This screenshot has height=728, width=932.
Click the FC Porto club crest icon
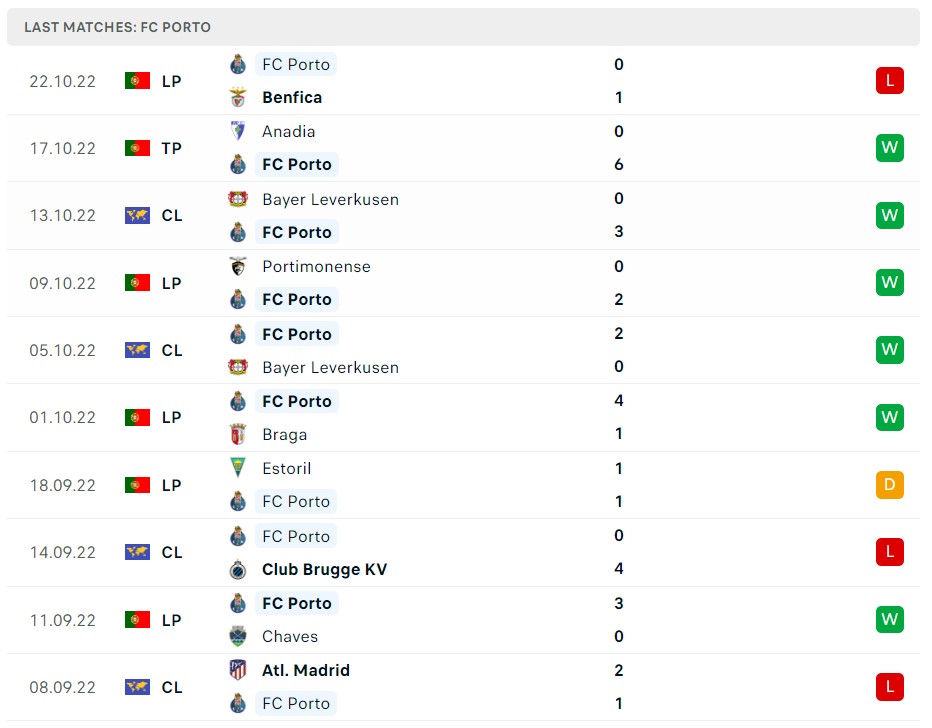(237, 64)
